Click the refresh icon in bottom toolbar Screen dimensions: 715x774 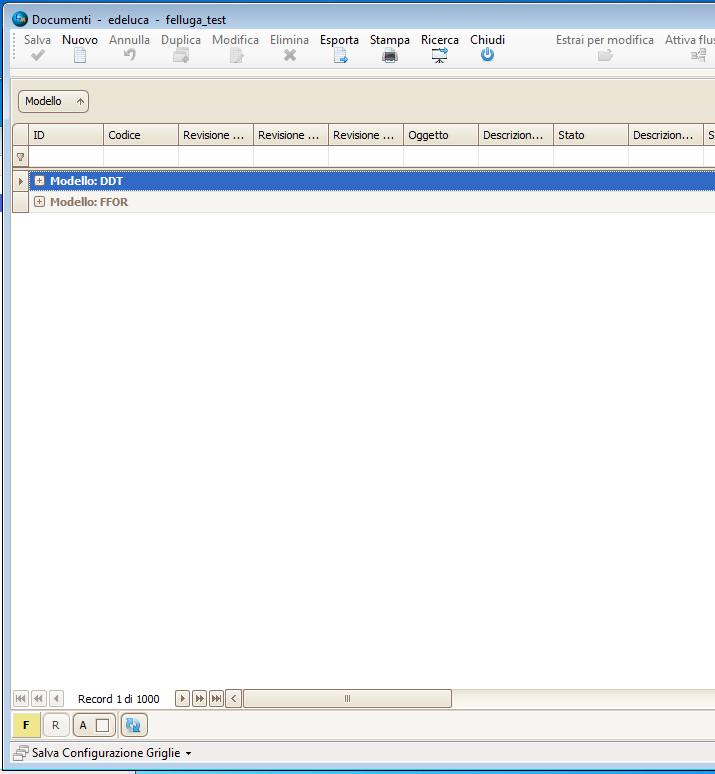click(135, 725)
